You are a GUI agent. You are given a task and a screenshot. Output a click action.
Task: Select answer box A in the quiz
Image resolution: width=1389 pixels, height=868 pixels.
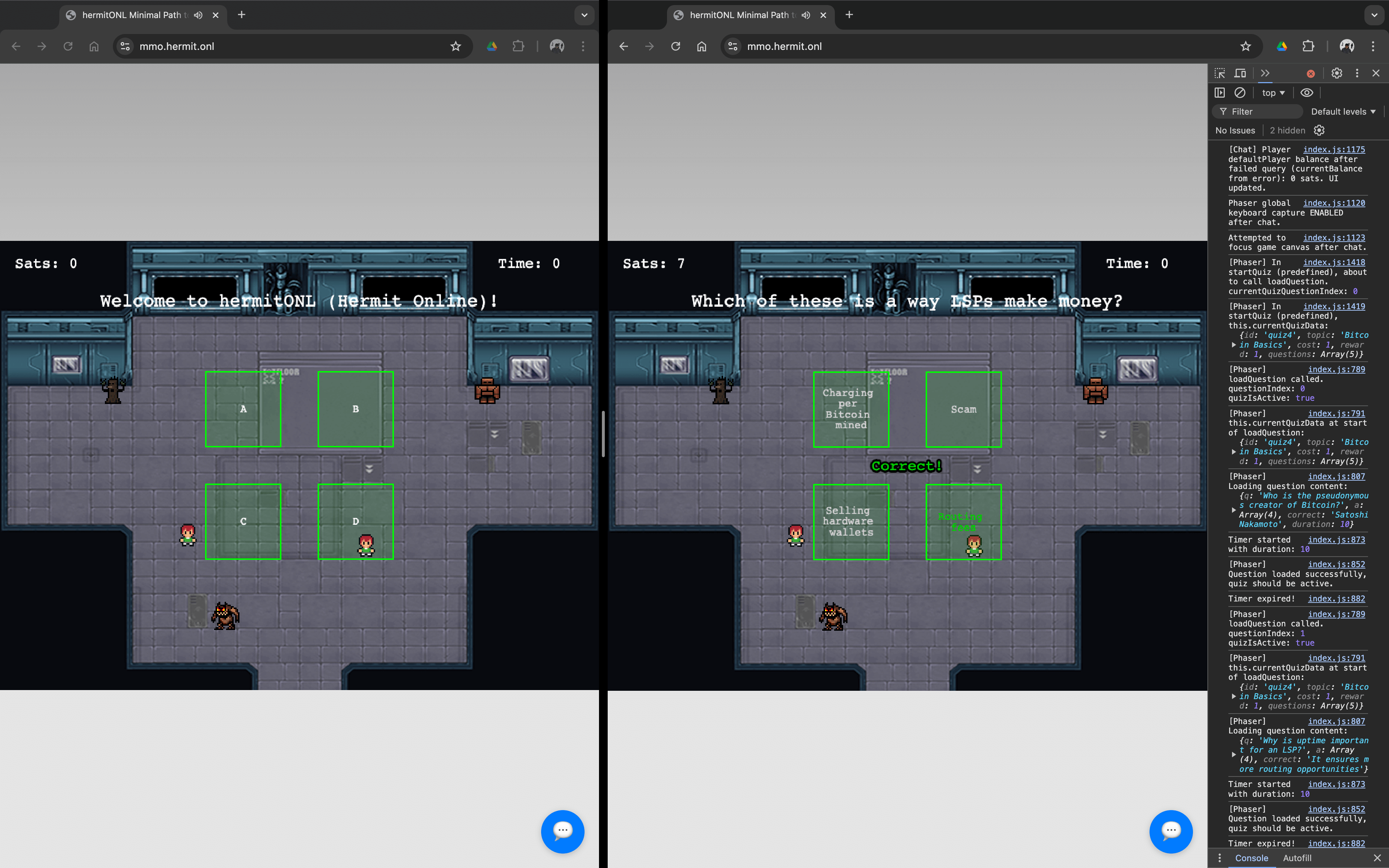tap(243, 409)
